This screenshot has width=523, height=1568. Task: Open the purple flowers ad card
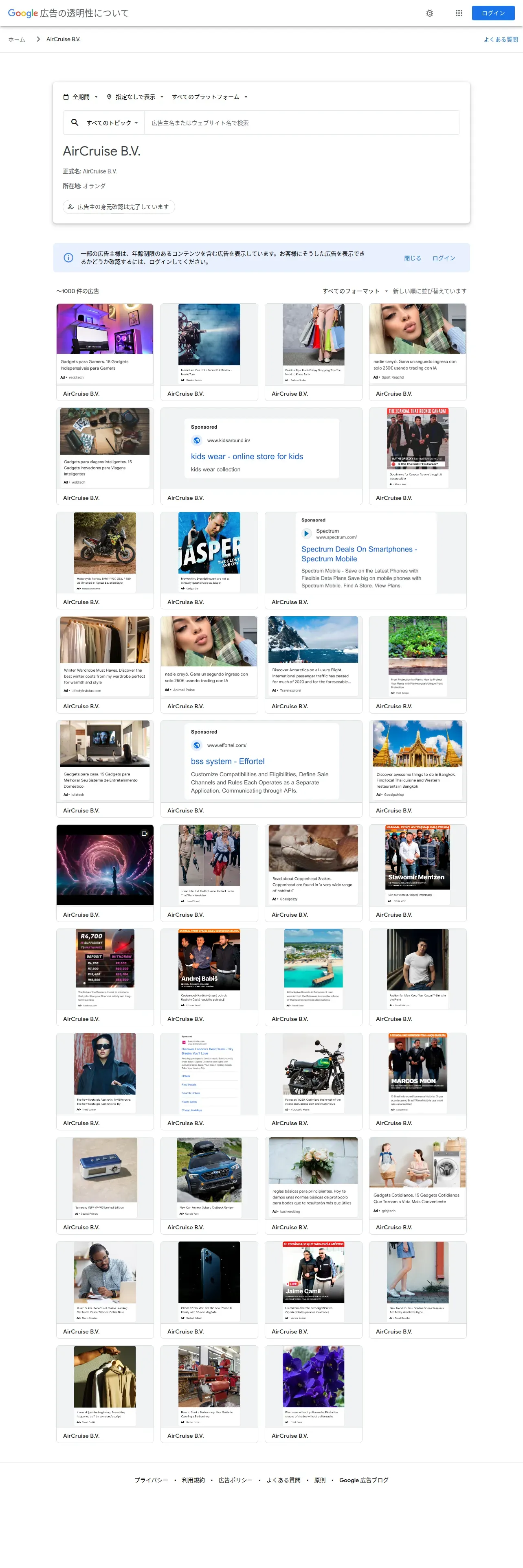click(313, 1394)
